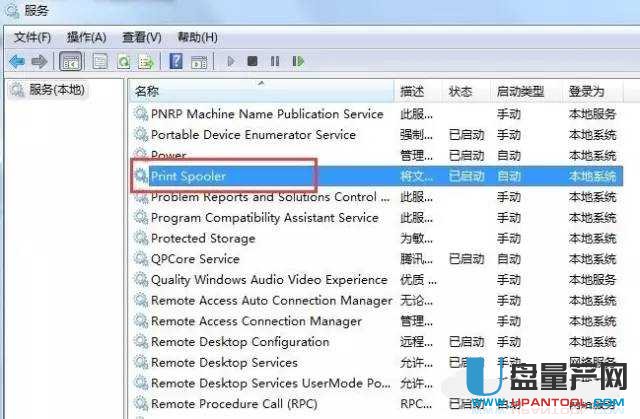Restart the service with restart icon
Viewport: 640px width, 419px height.
click(298, 61)
